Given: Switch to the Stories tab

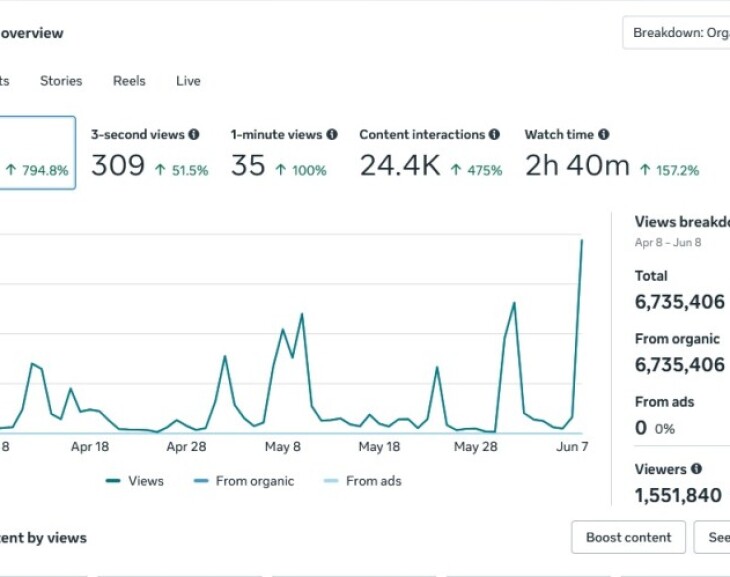Looking at the screenshot, I should tap(61, 81).
